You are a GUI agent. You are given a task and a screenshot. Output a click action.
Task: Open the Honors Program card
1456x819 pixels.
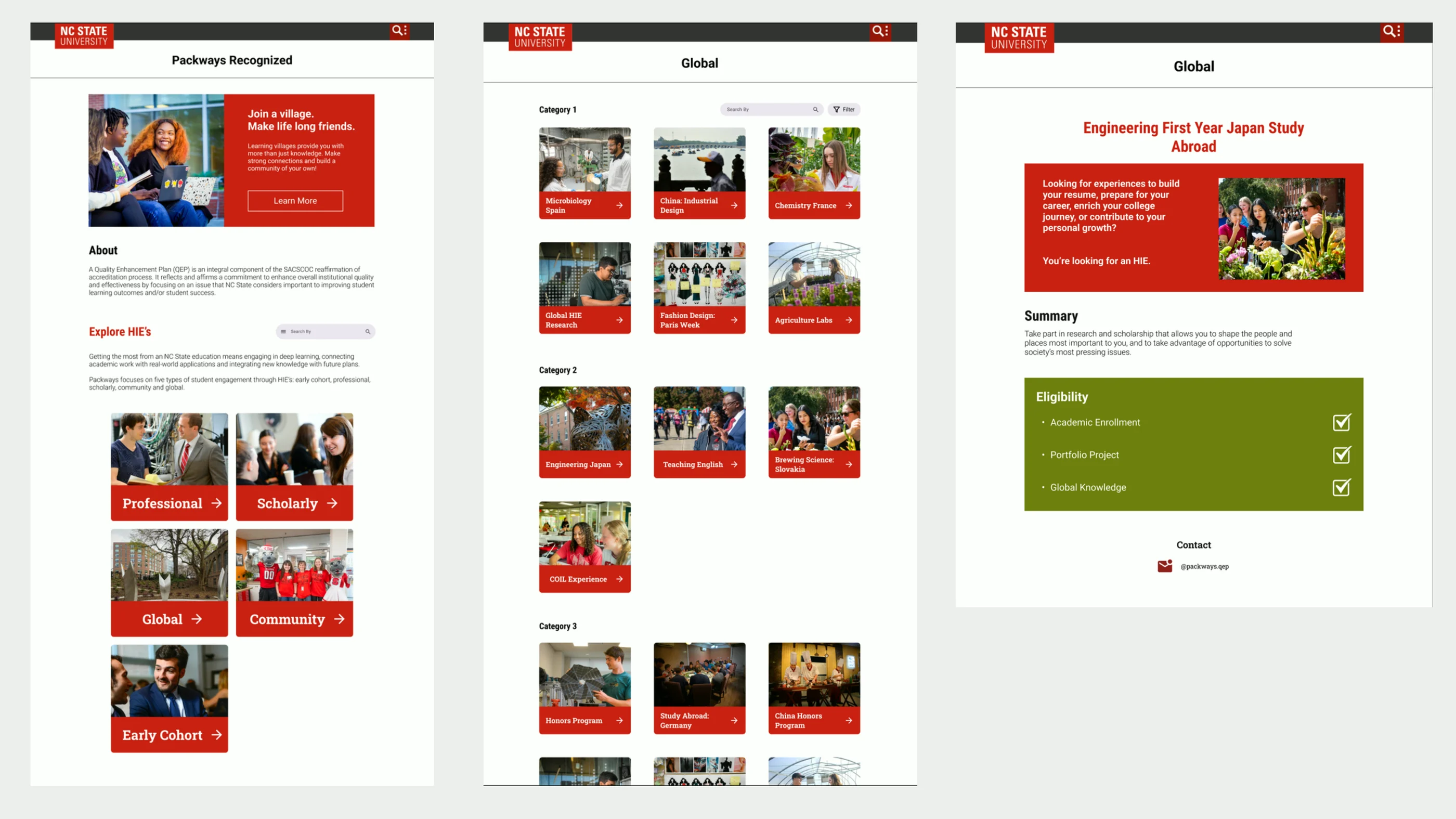tap(584, 688)
